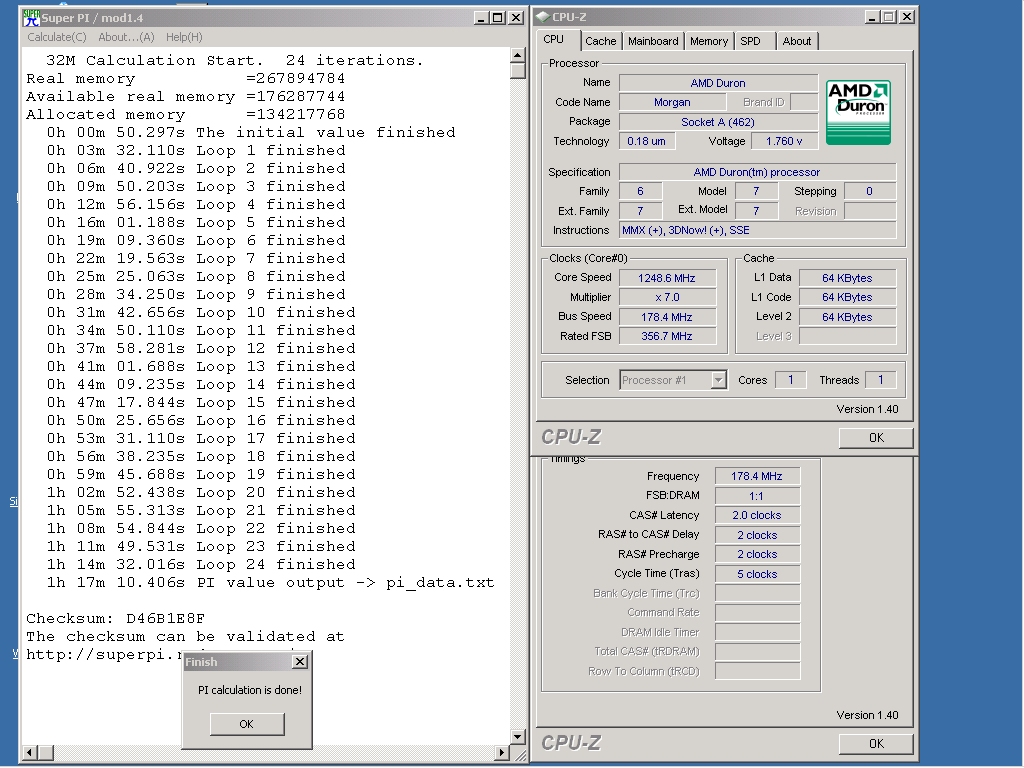Click the horizontal scrollbar thumb in Super PI
The width and height of the screenshot is (1024, 768).
coord(46,752)
